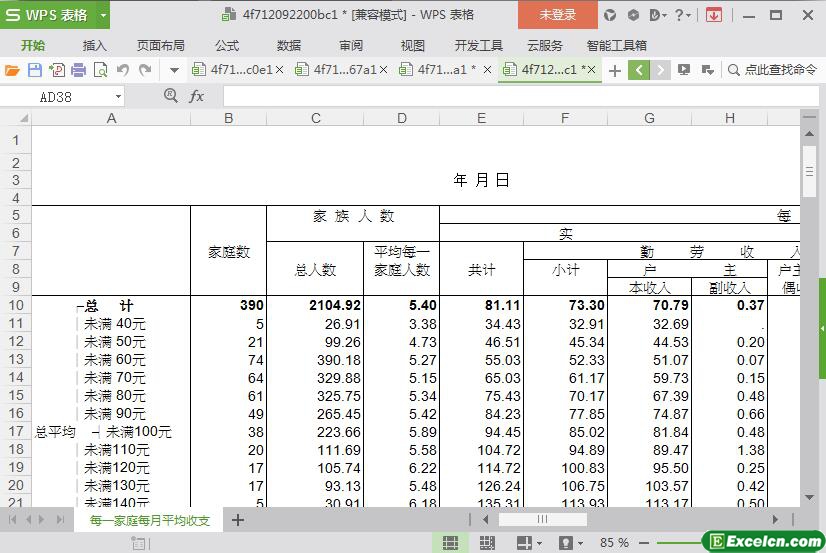Screen dimensions: 826x553
Task: Switch to page break preview in status bar
Action: tap(487, 542)
